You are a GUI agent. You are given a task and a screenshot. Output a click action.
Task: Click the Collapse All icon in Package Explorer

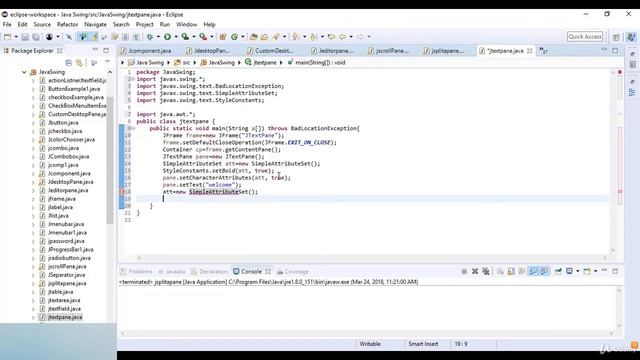(x=69, y=62)
